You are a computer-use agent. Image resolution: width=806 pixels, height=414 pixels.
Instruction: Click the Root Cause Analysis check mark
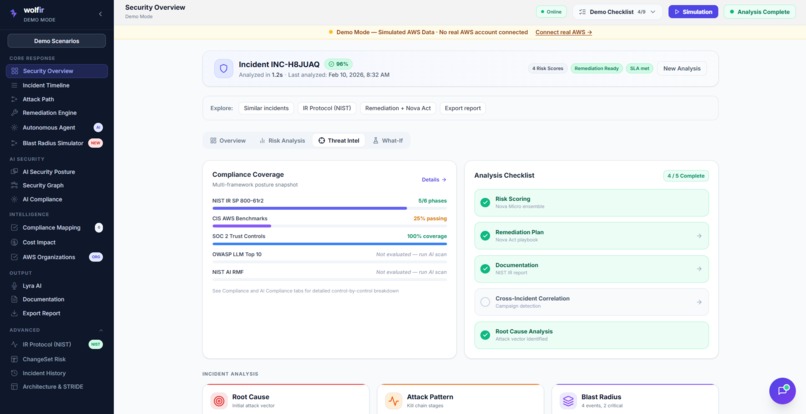pyautogui.click(x=485, y=335)
